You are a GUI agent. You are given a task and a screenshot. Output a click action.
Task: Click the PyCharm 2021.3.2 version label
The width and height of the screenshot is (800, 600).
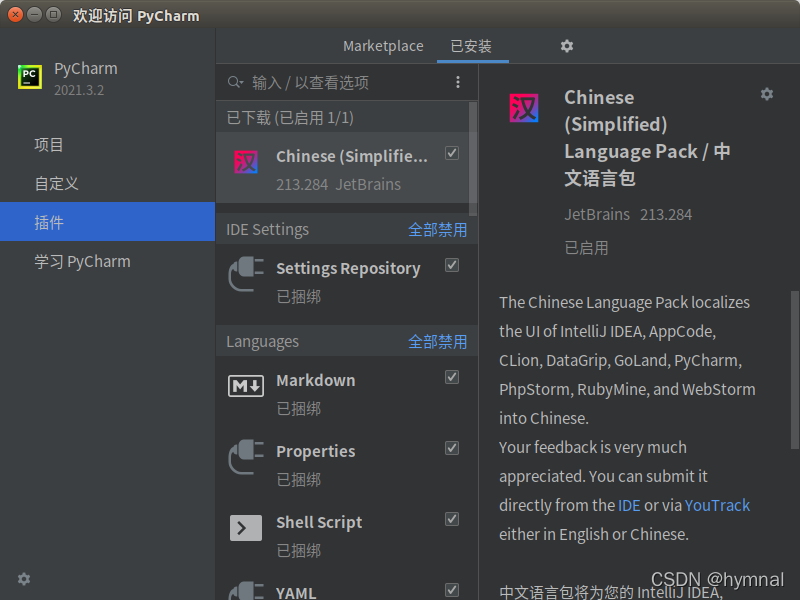click(79, 90)
